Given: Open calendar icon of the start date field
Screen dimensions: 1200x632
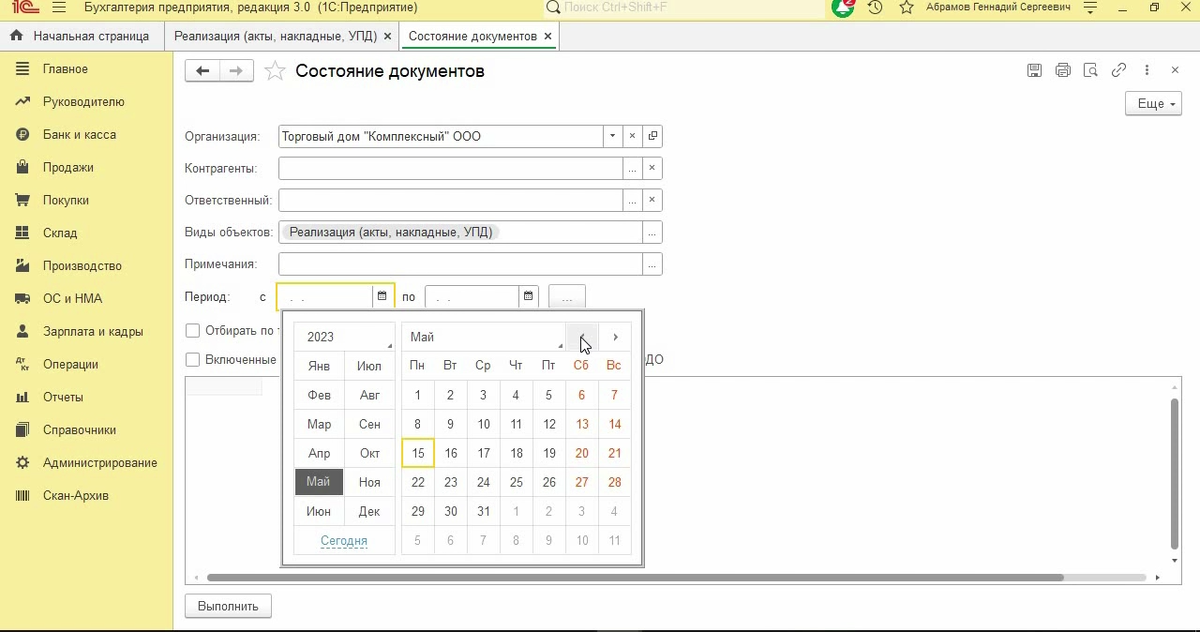Looking at the screenshot, I should (x=382, y=297).
